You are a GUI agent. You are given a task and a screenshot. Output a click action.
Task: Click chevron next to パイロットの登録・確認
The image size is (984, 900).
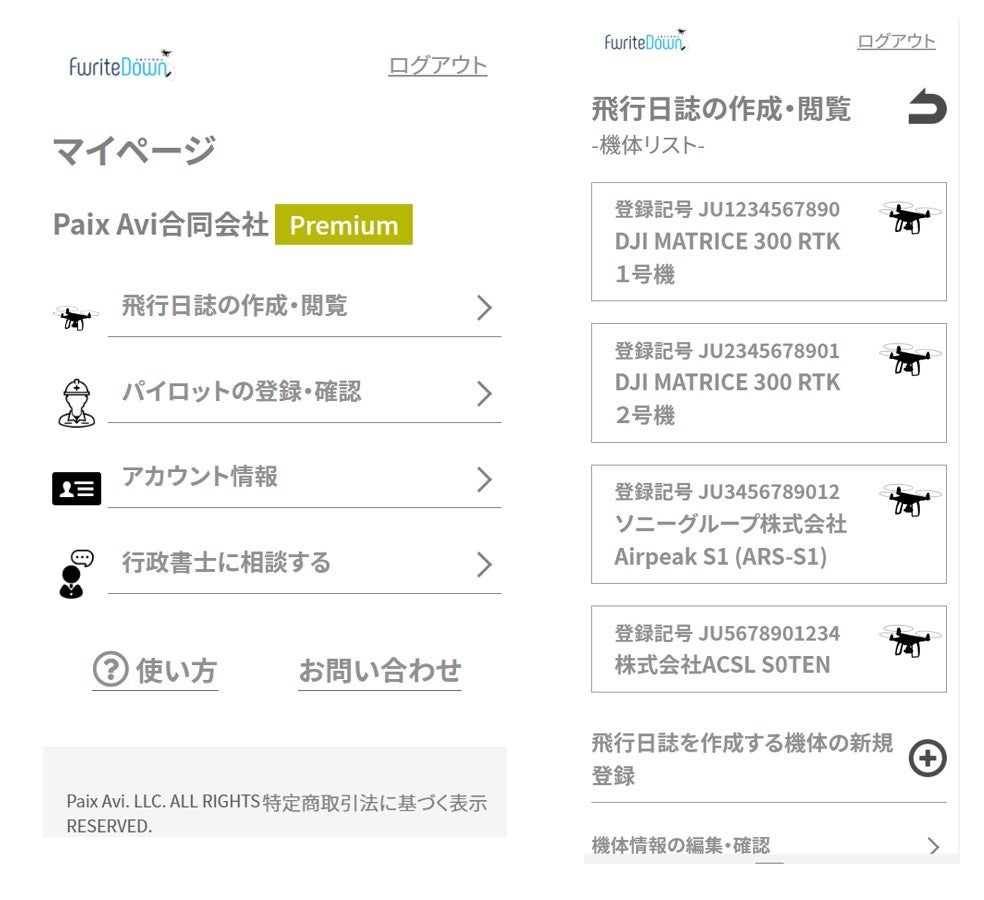click(x=484, y=394)
